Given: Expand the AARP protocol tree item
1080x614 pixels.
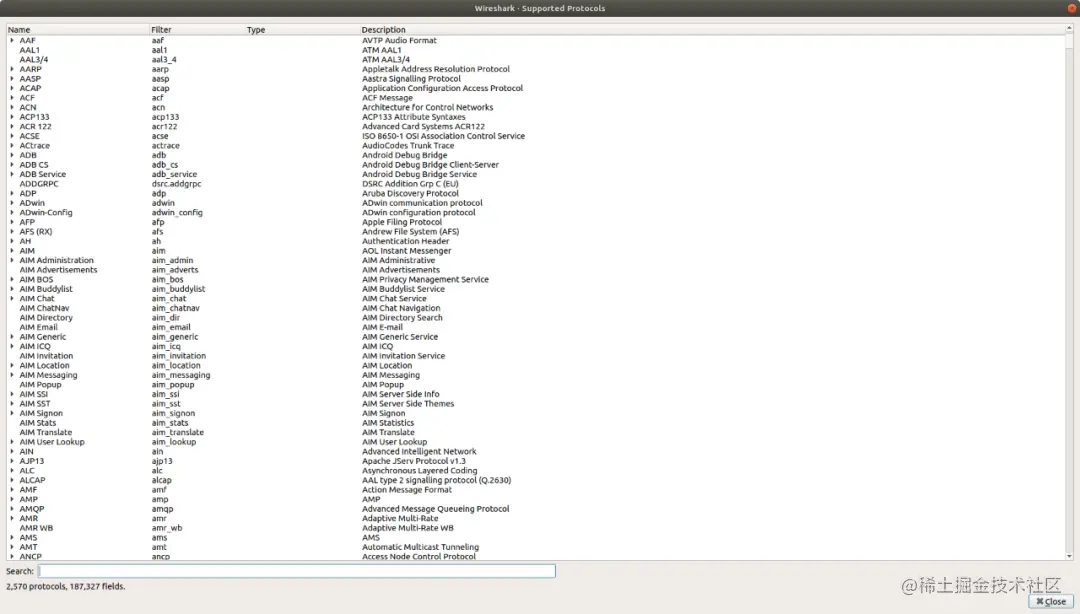Looking at the screenshot, I should click(x=12, y=70).
